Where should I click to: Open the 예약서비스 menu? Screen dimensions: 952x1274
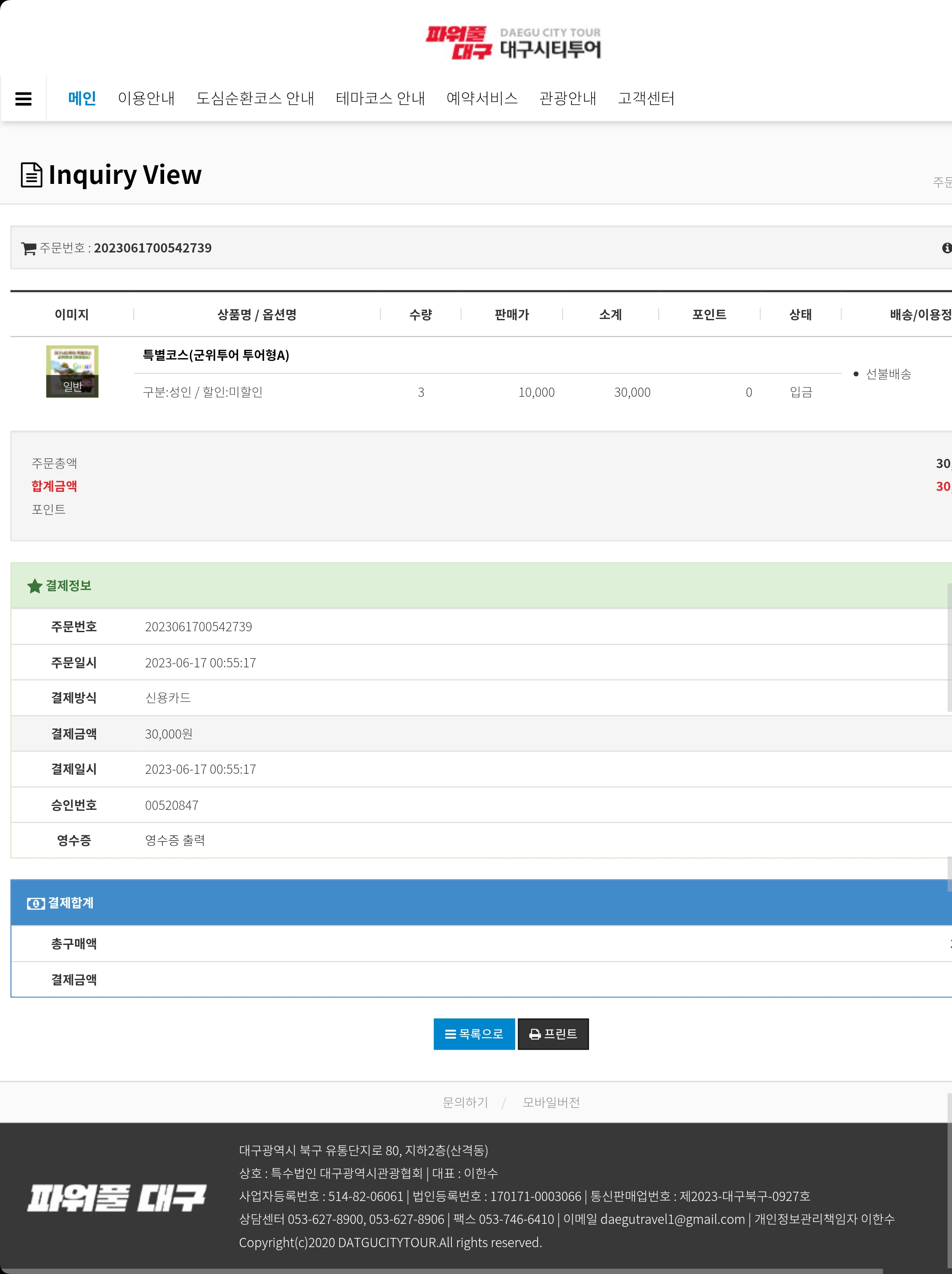[482, 99]
